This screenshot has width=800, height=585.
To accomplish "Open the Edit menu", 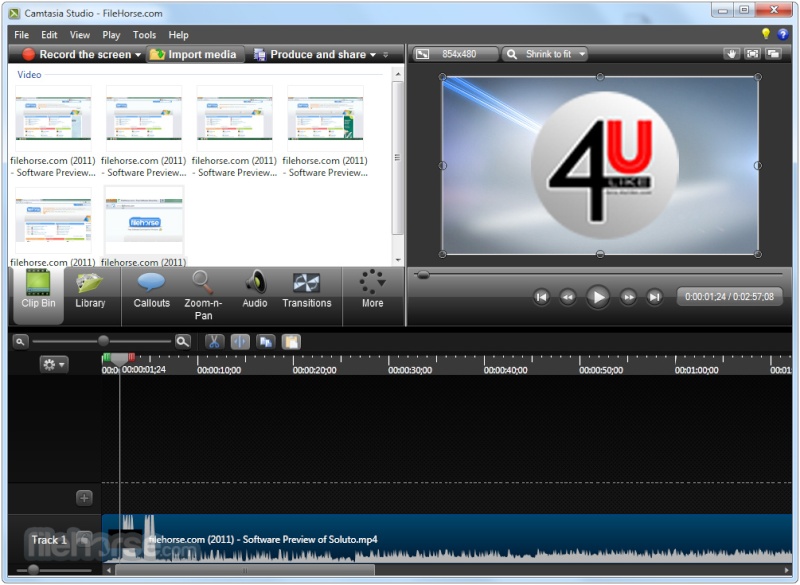I will click(x=49, y=35).
